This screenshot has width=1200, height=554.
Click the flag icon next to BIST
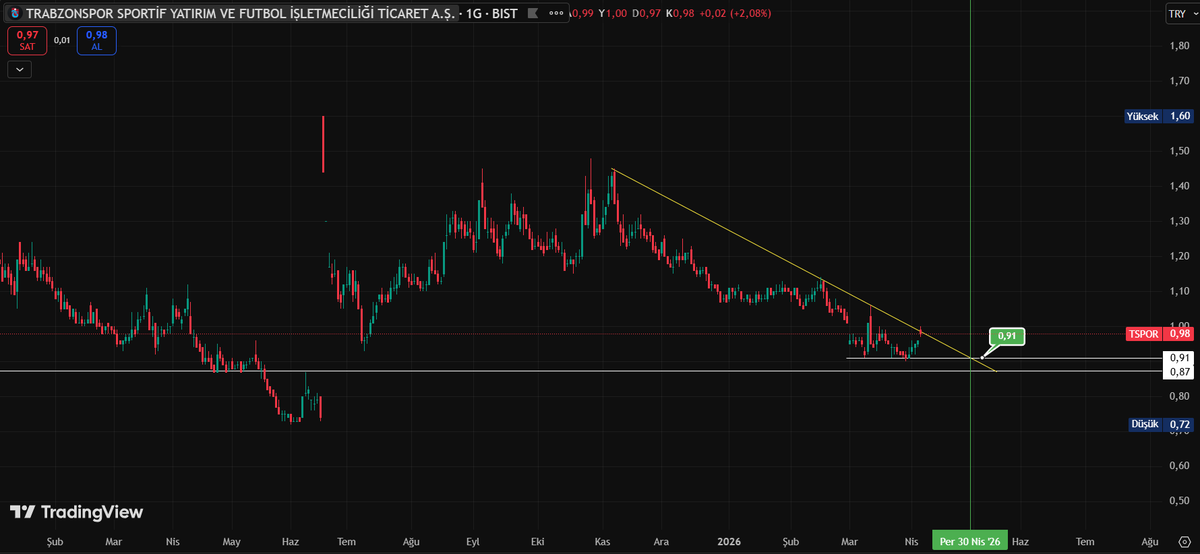pos(532,14)
